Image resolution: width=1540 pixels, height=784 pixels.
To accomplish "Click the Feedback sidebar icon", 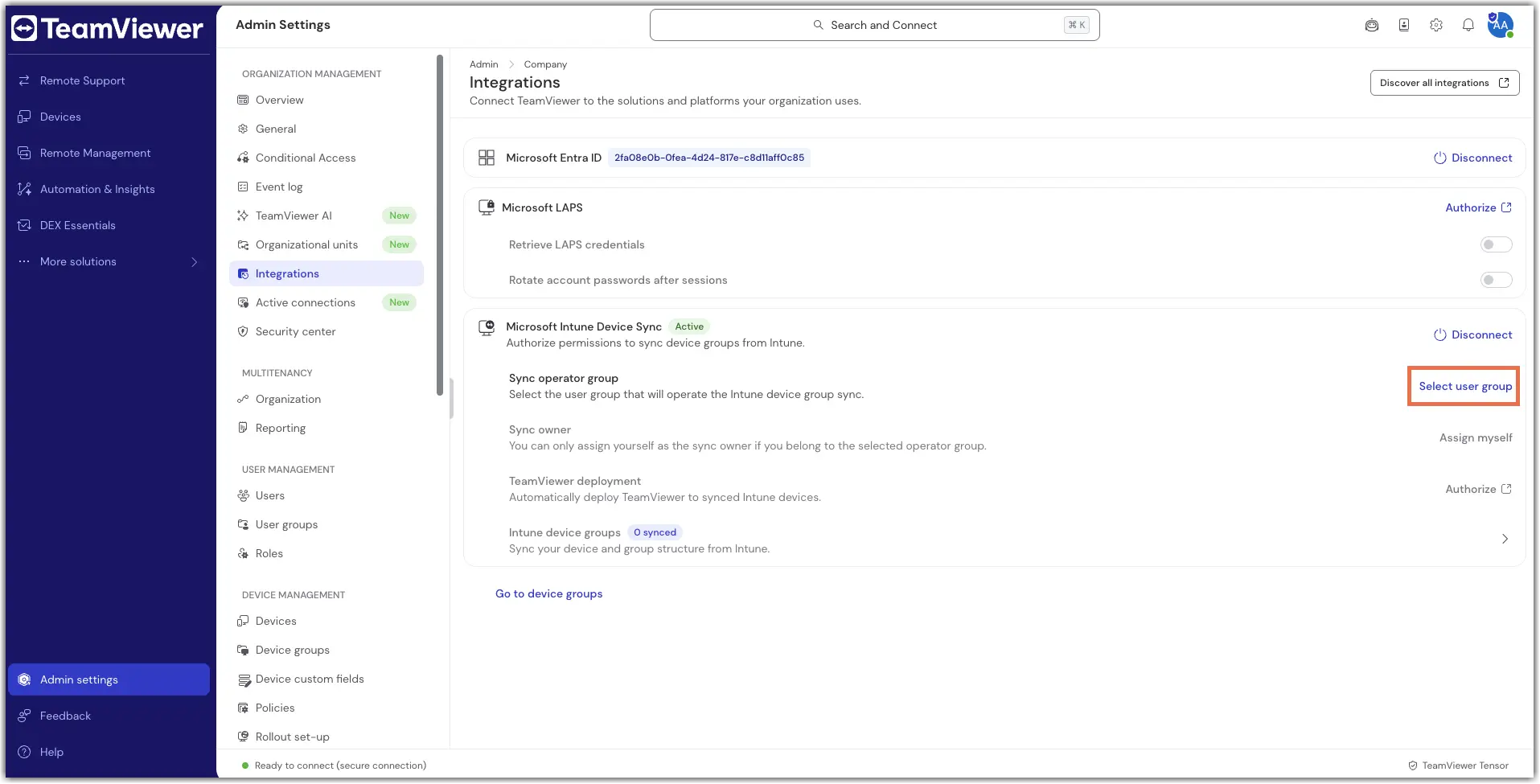I will point(24,716).
